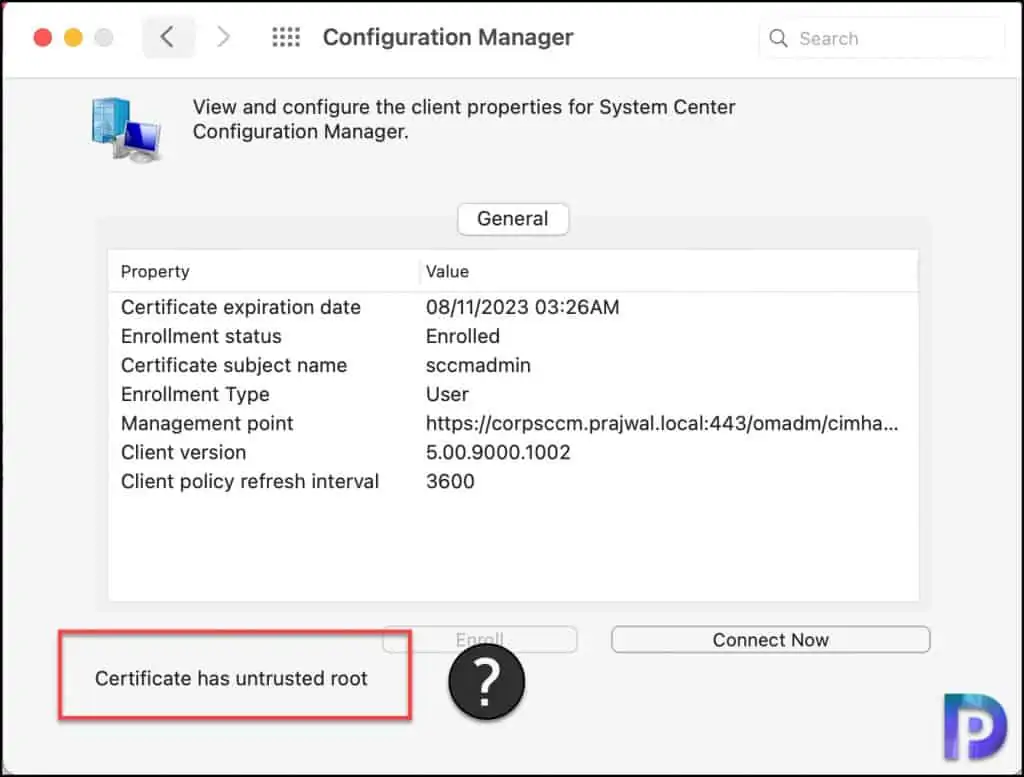
Task: Click the 5.00.9000.1002 version value
Action: [498, 452]
